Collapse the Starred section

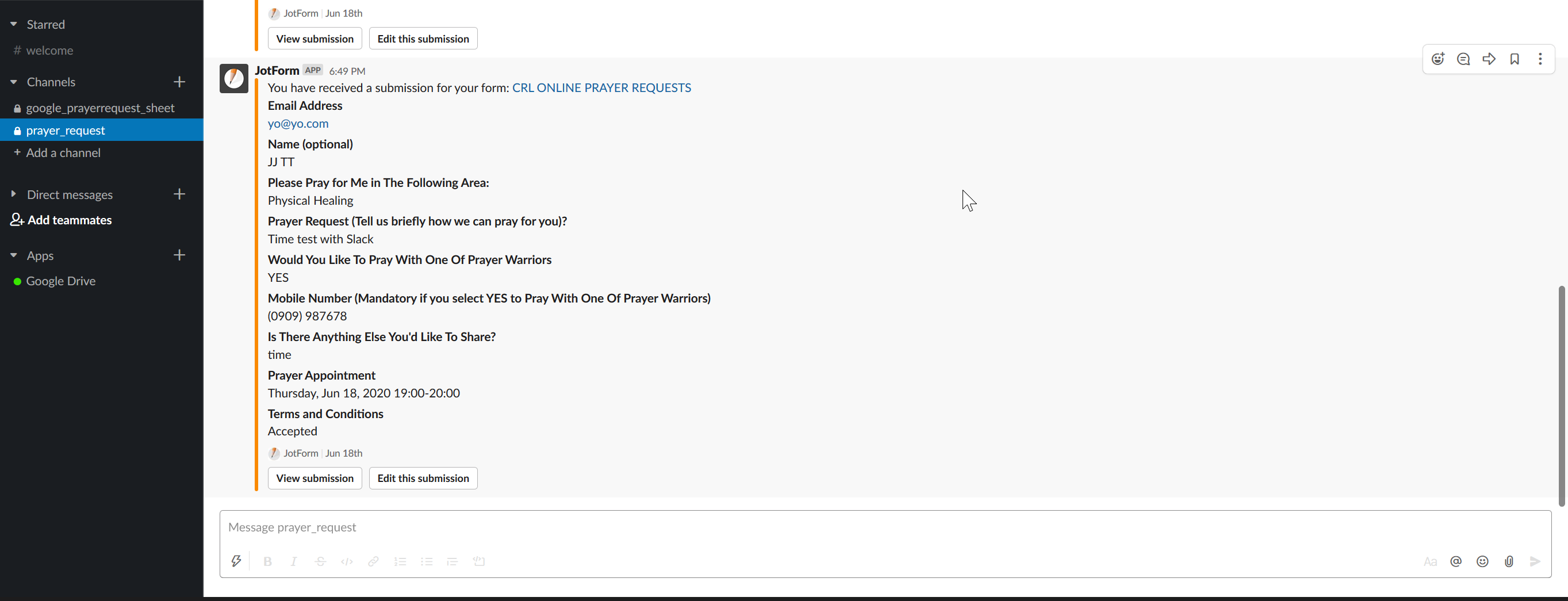(x=13, y=24)
